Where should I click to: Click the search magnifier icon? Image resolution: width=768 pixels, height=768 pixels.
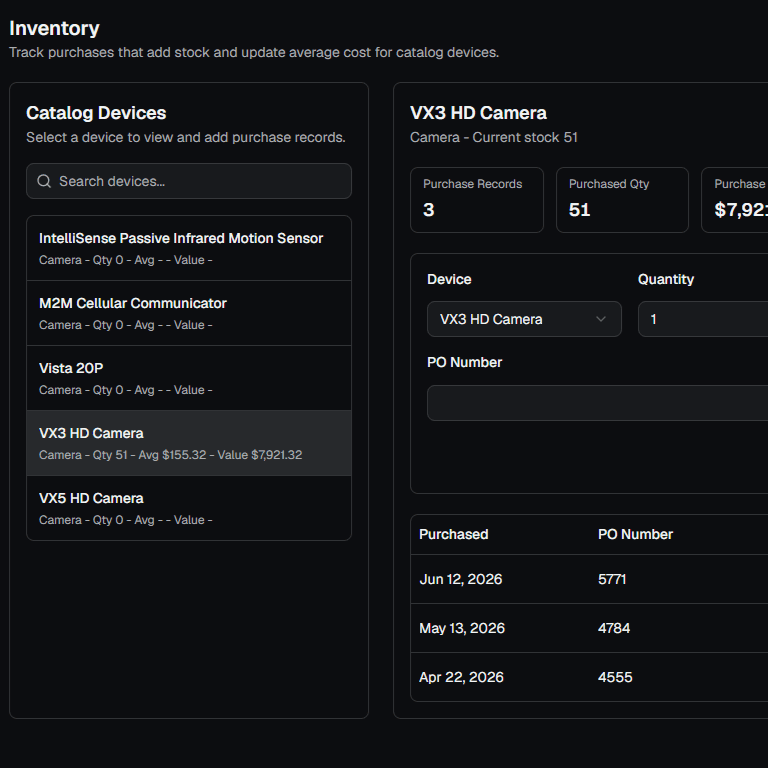point(44,181)
